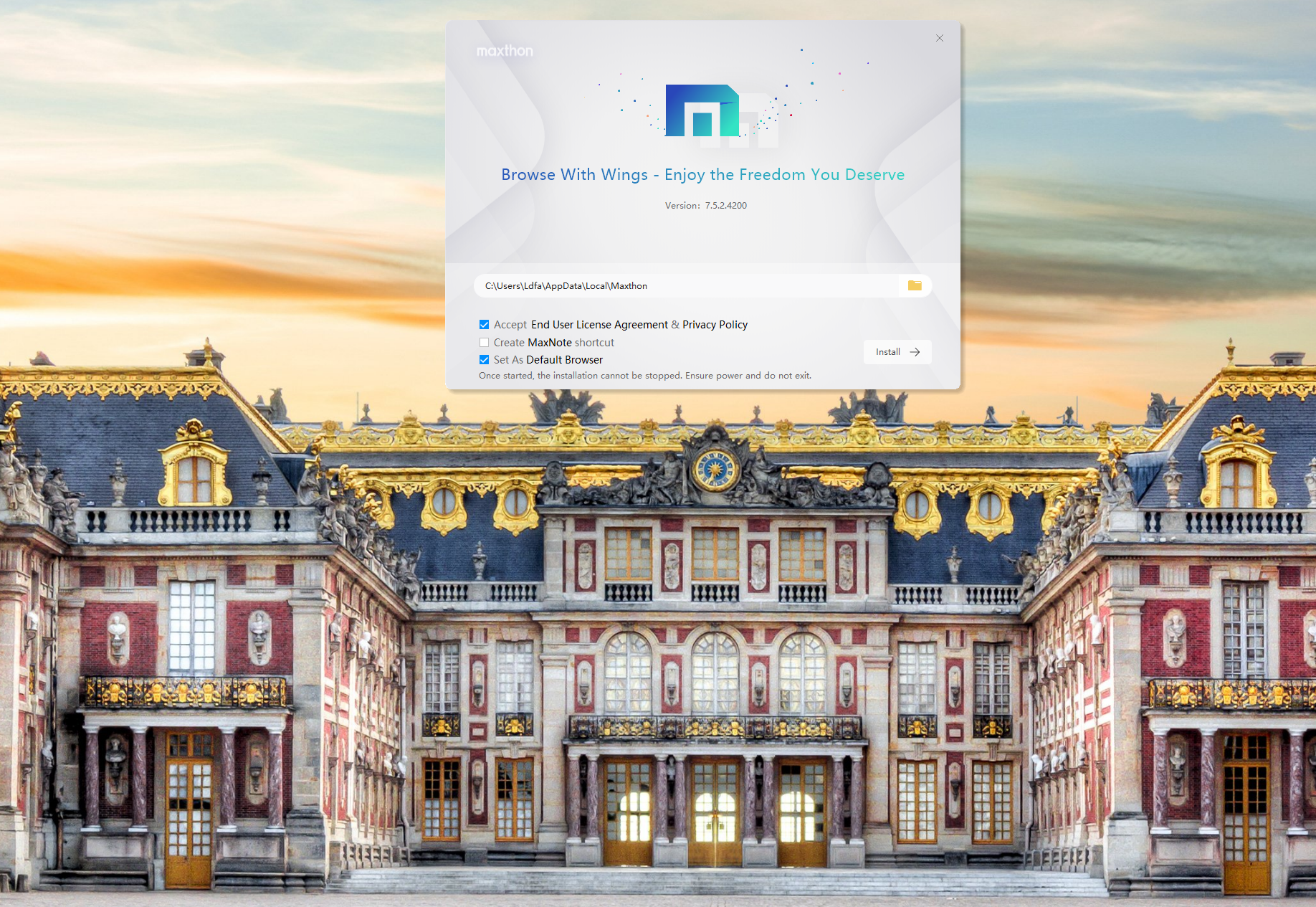Viewport: 1316px width, 907px height.
Task: Click the blue Maxthon M logo
Action: 701,111
